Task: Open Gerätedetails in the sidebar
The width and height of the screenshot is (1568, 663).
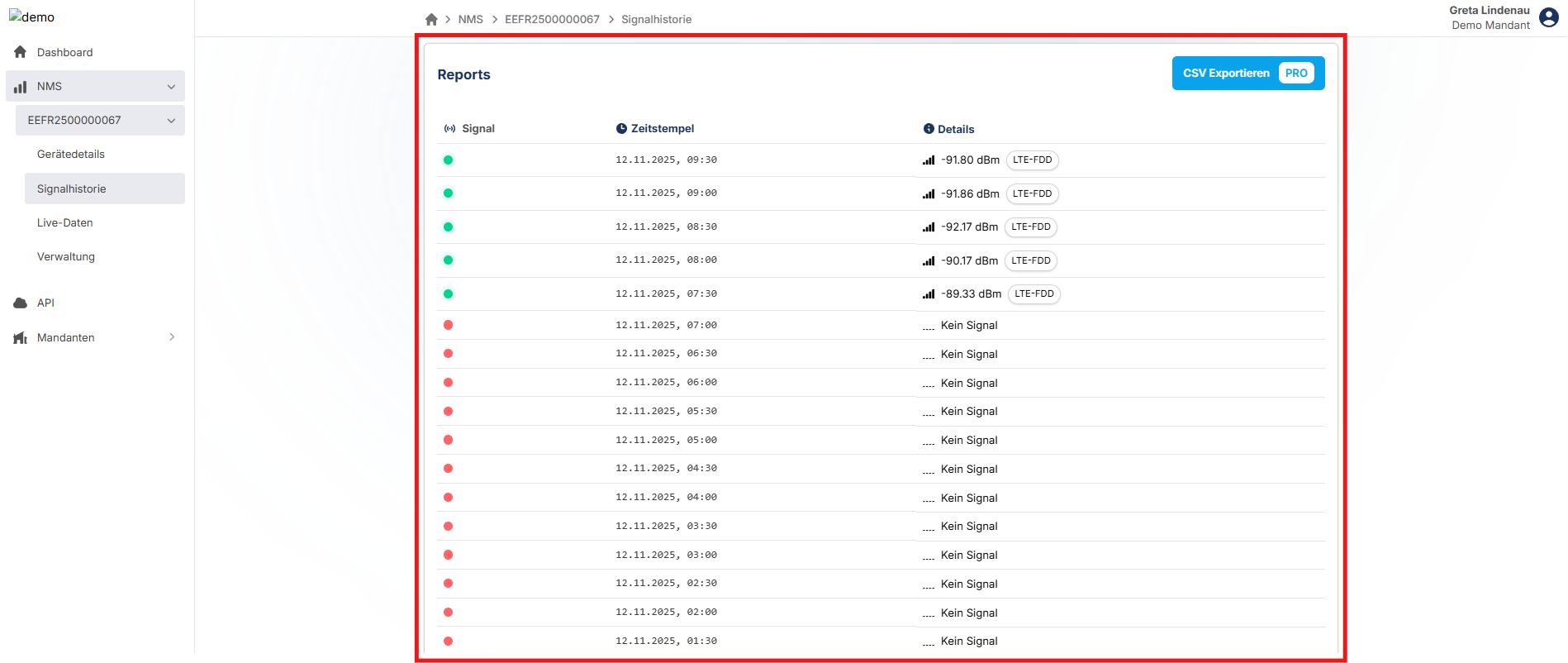Action: (71, 154)
